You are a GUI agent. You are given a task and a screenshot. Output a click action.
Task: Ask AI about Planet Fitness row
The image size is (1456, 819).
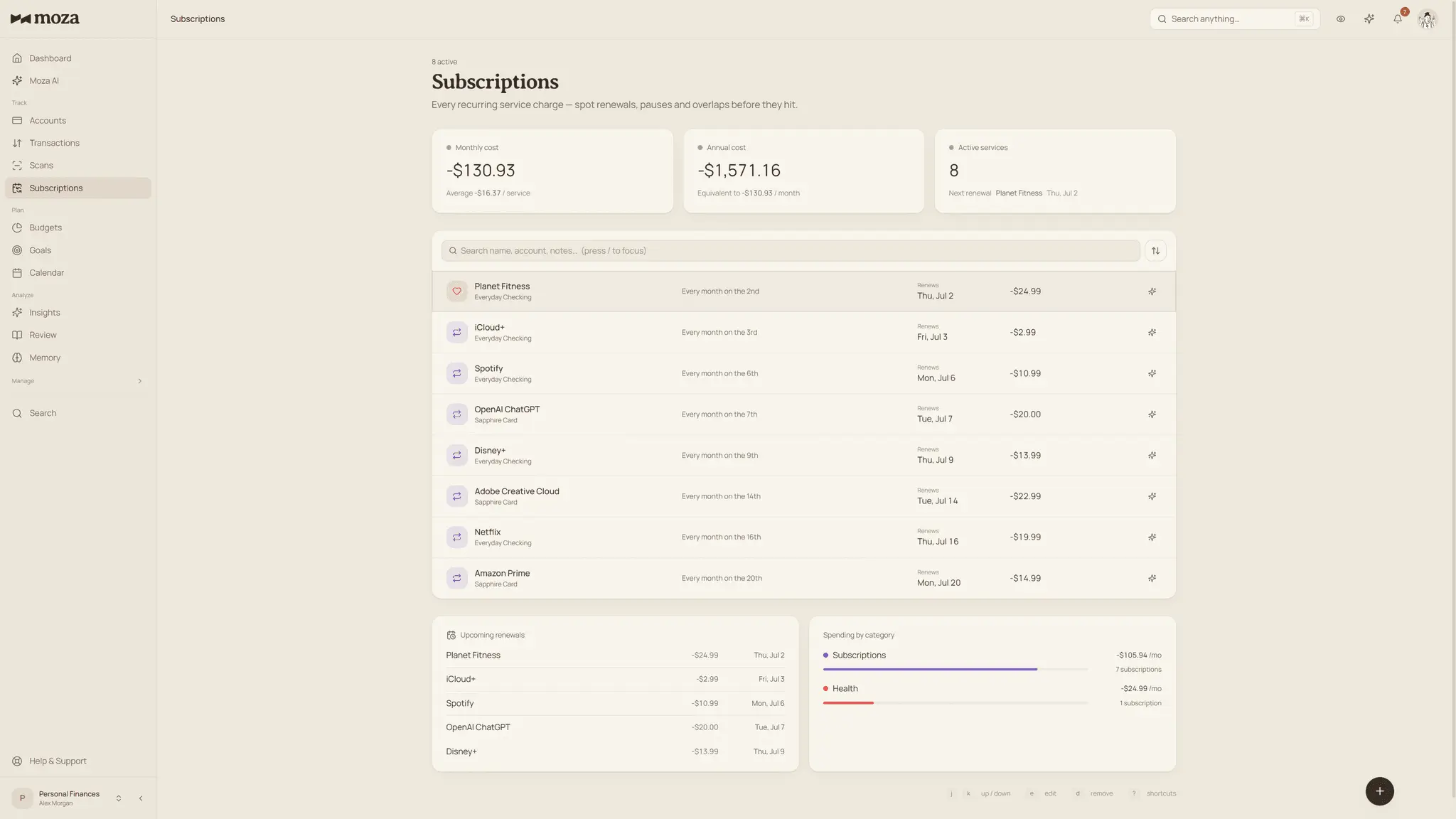[x=1152, y=291]
